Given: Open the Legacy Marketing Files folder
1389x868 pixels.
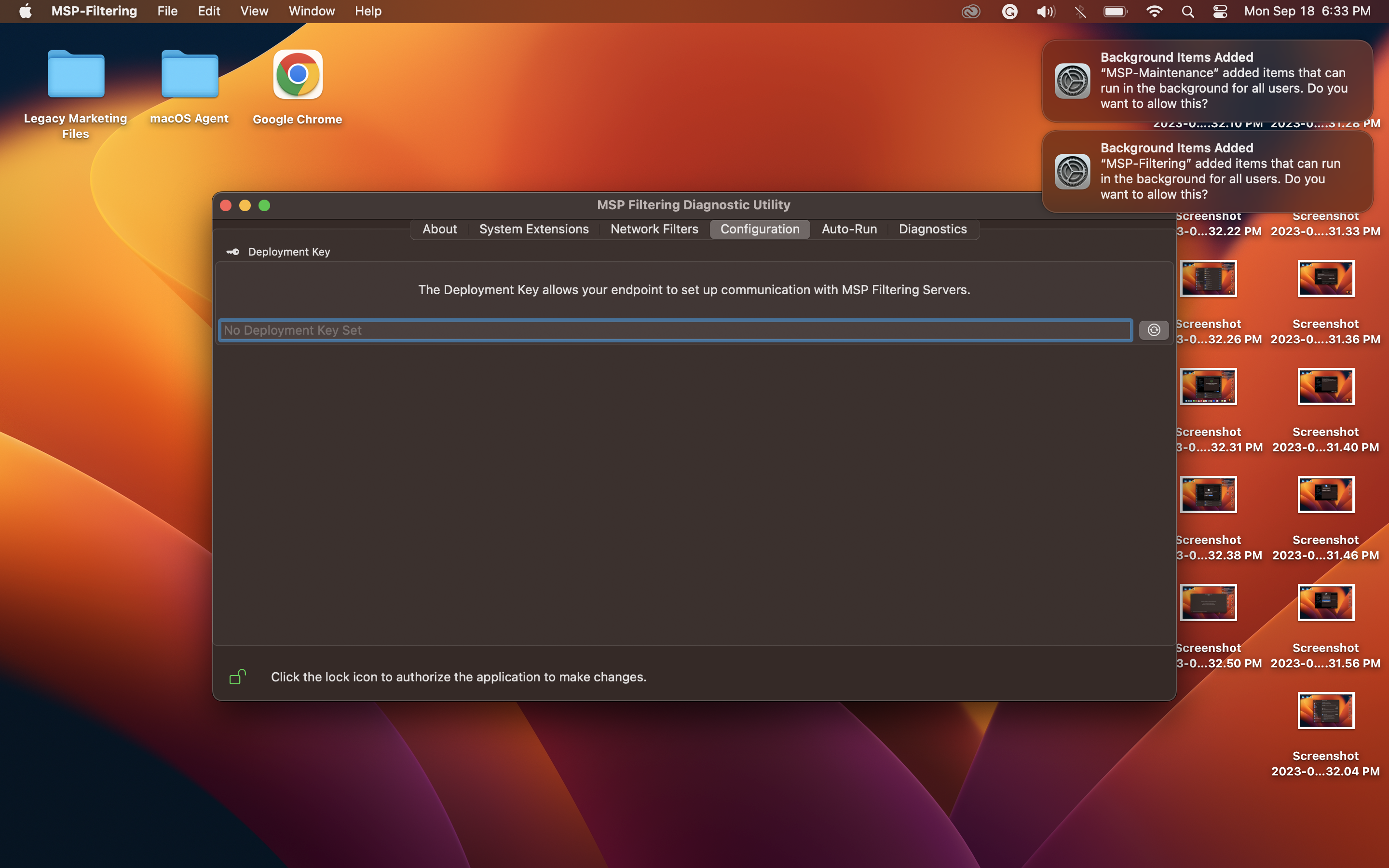Looking at the screenshot, I should coord(75,73).
